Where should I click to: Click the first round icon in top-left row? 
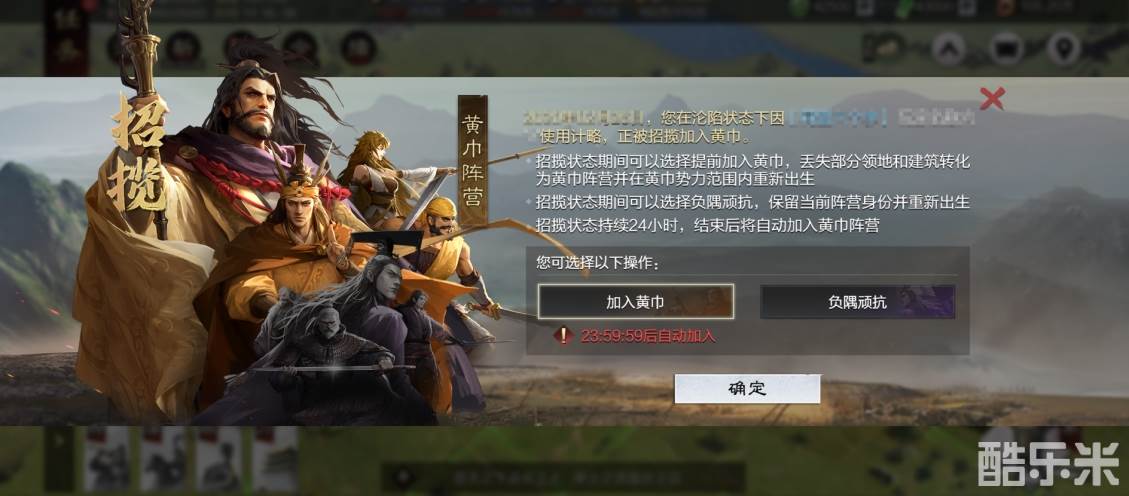(183, 48)
